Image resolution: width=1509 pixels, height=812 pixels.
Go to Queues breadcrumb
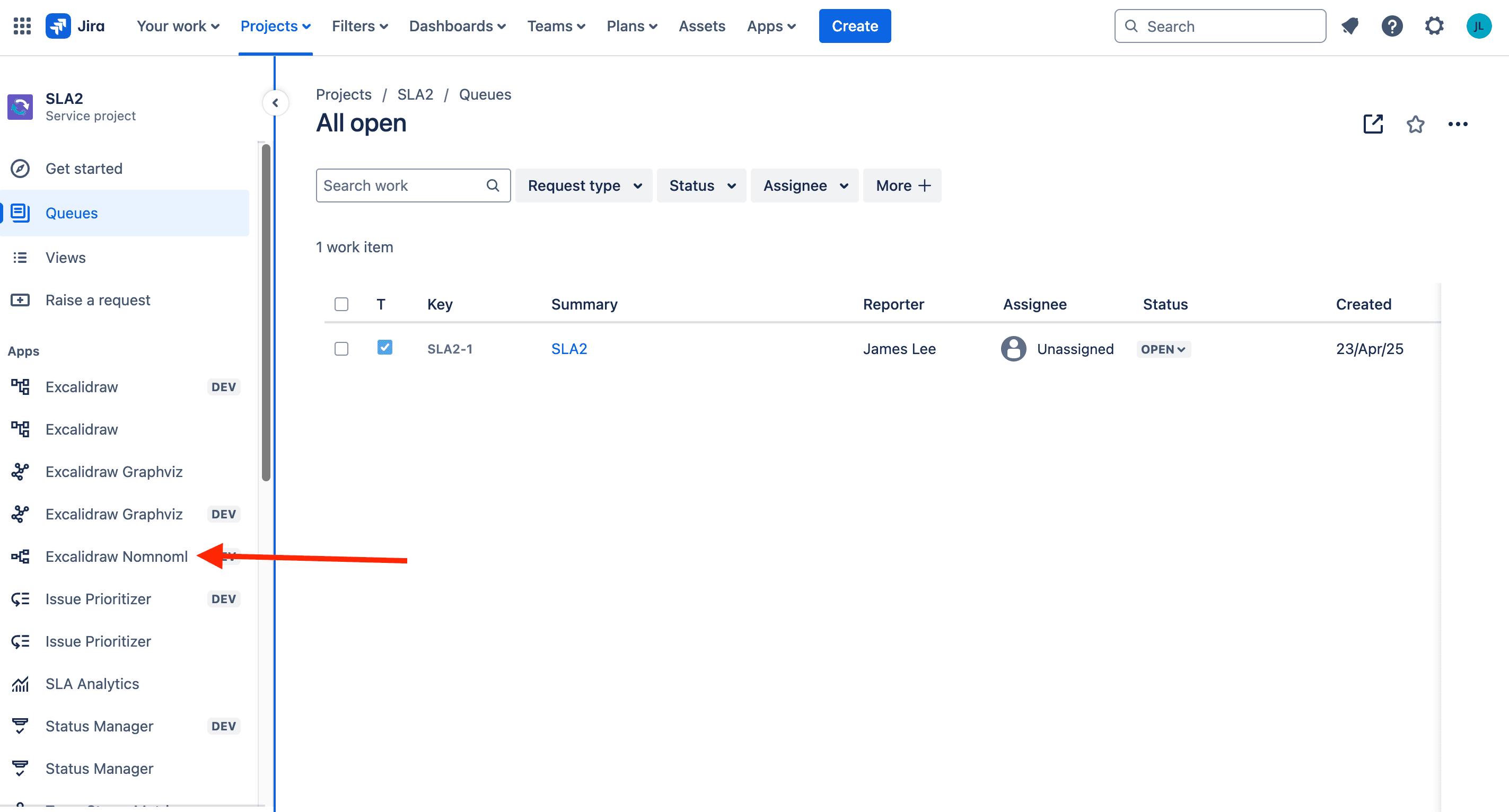(x=485, y=94)
